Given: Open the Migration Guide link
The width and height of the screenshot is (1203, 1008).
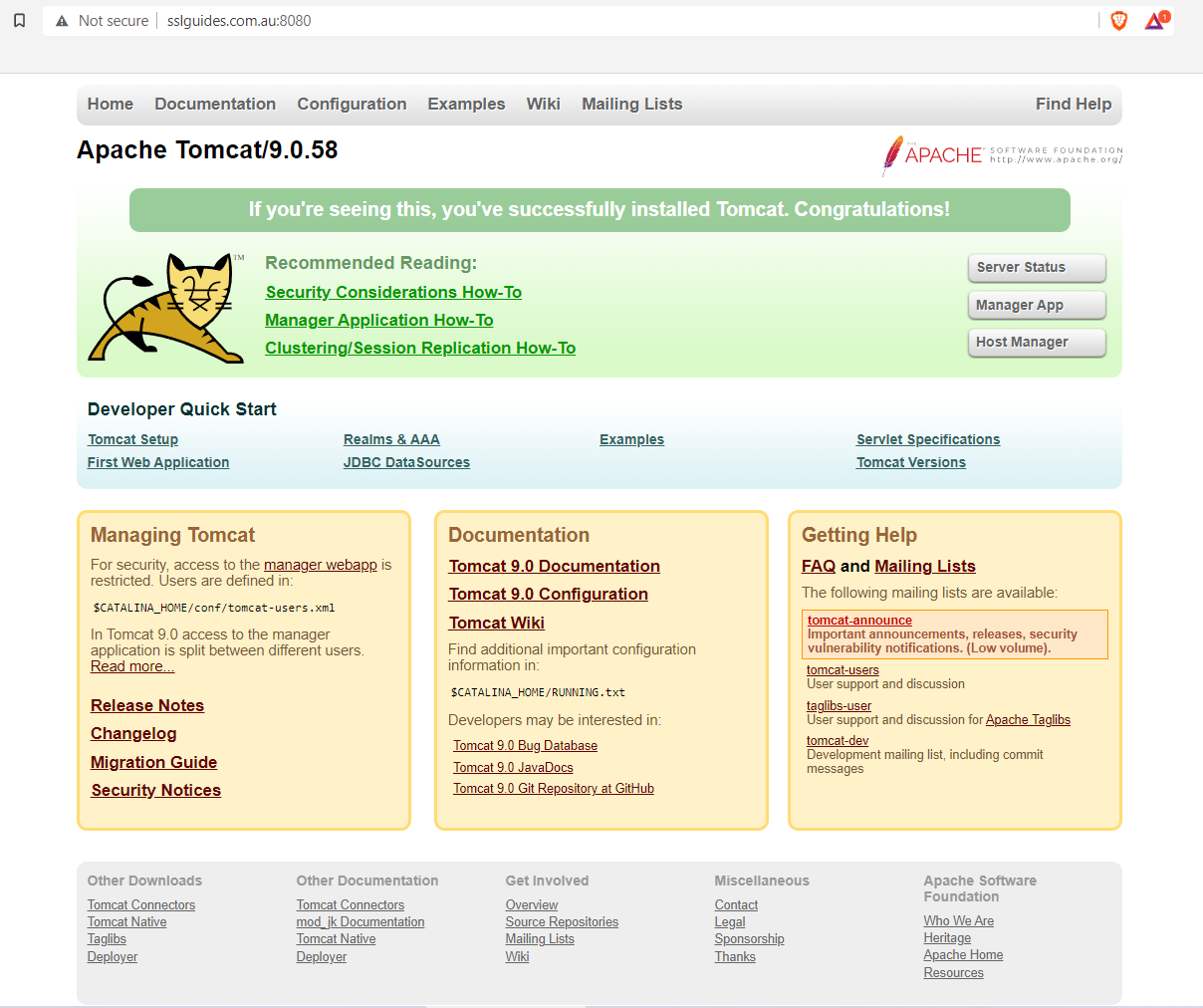Looking at the screenshot, I should 153,762.
